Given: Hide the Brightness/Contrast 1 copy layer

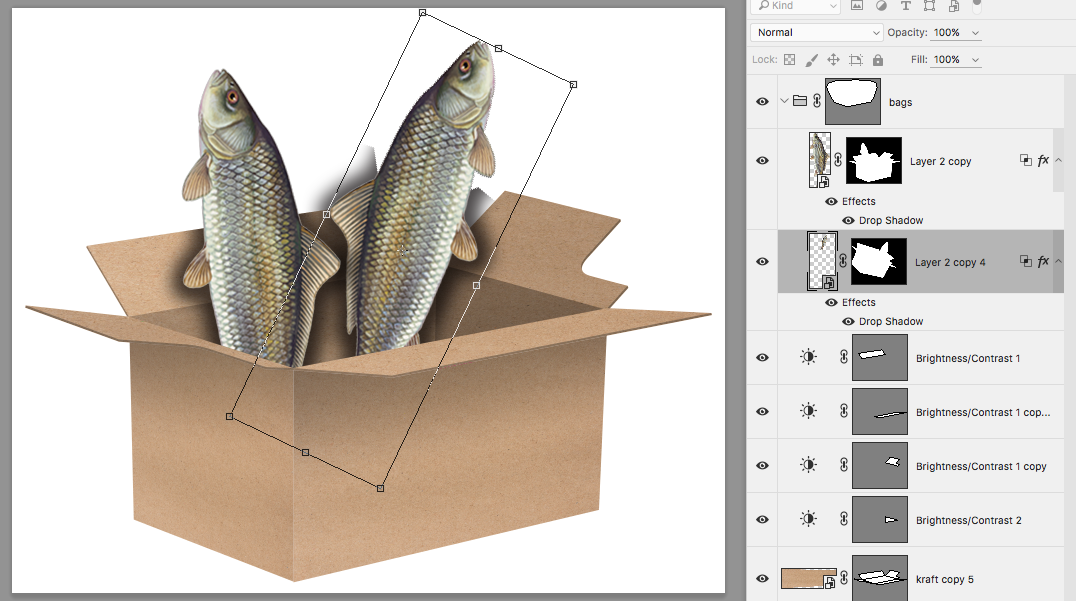Looking at the screenshot, I should (x=762, y=465).
